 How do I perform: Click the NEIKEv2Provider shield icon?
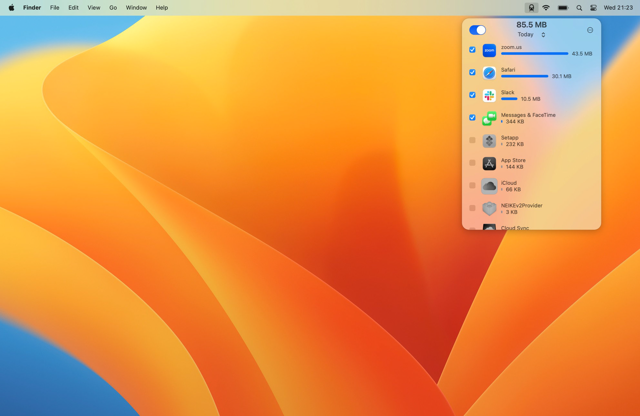pos(489,209)
